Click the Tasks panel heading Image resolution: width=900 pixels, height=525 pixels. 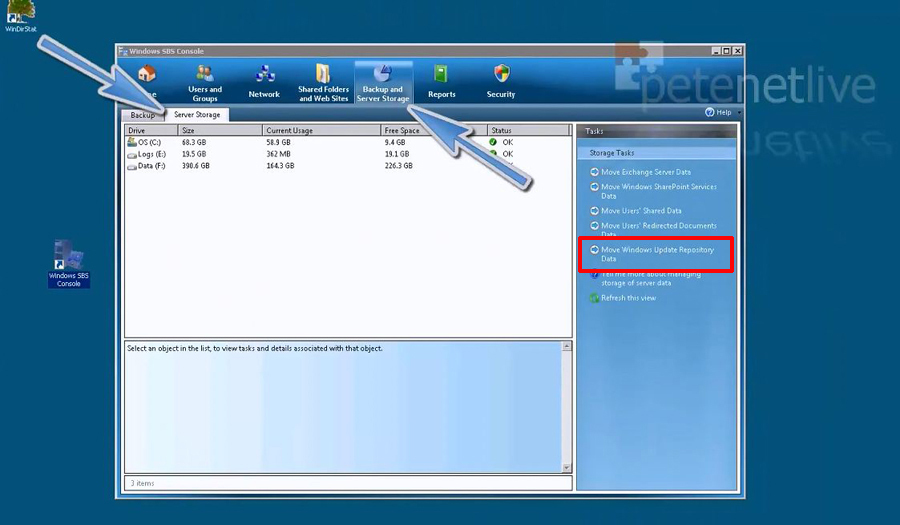594,131
